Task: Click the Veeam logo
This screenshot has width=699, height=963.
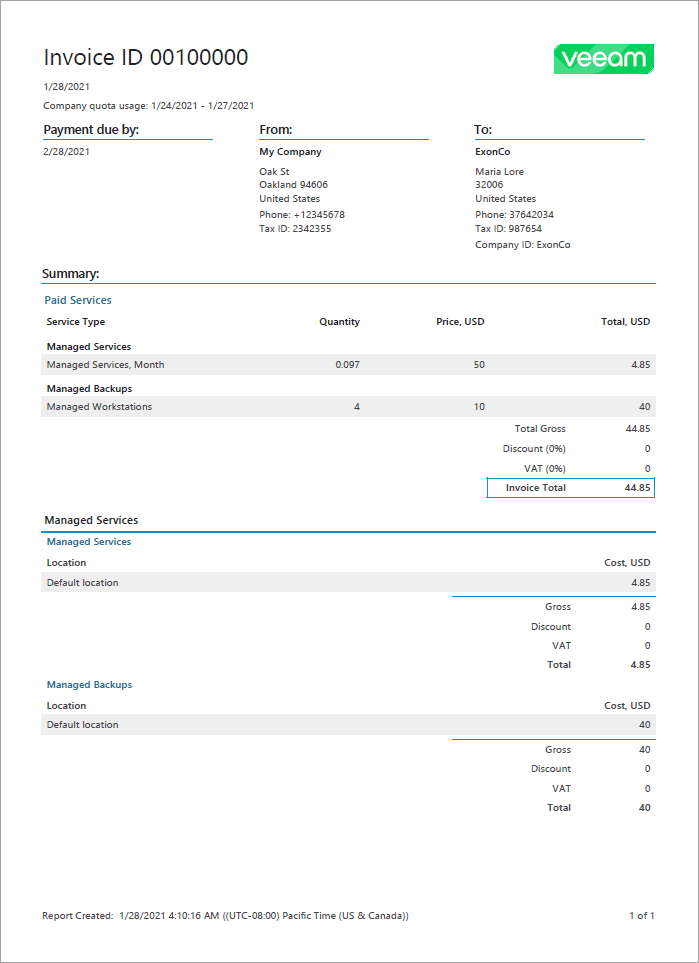Action: coord(603,59)
